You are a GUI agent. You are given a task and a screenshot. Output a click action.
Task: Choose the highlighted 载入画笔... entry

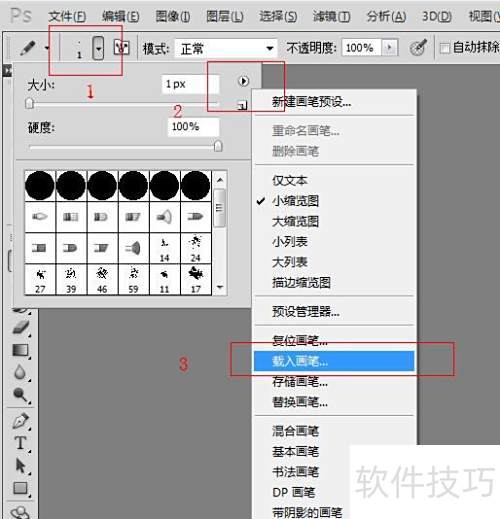coord(334,361)
